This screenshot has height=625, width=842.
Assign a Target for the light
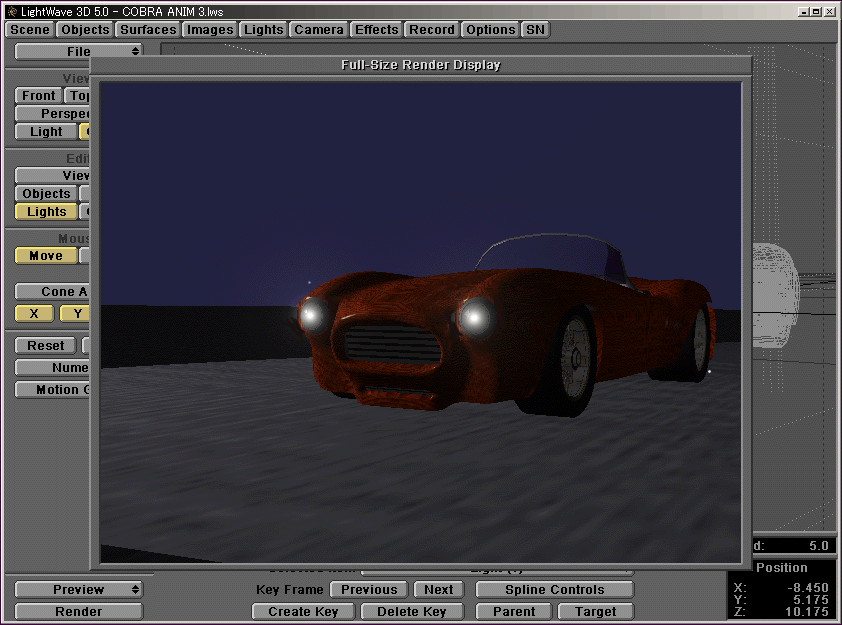point(595,610)
